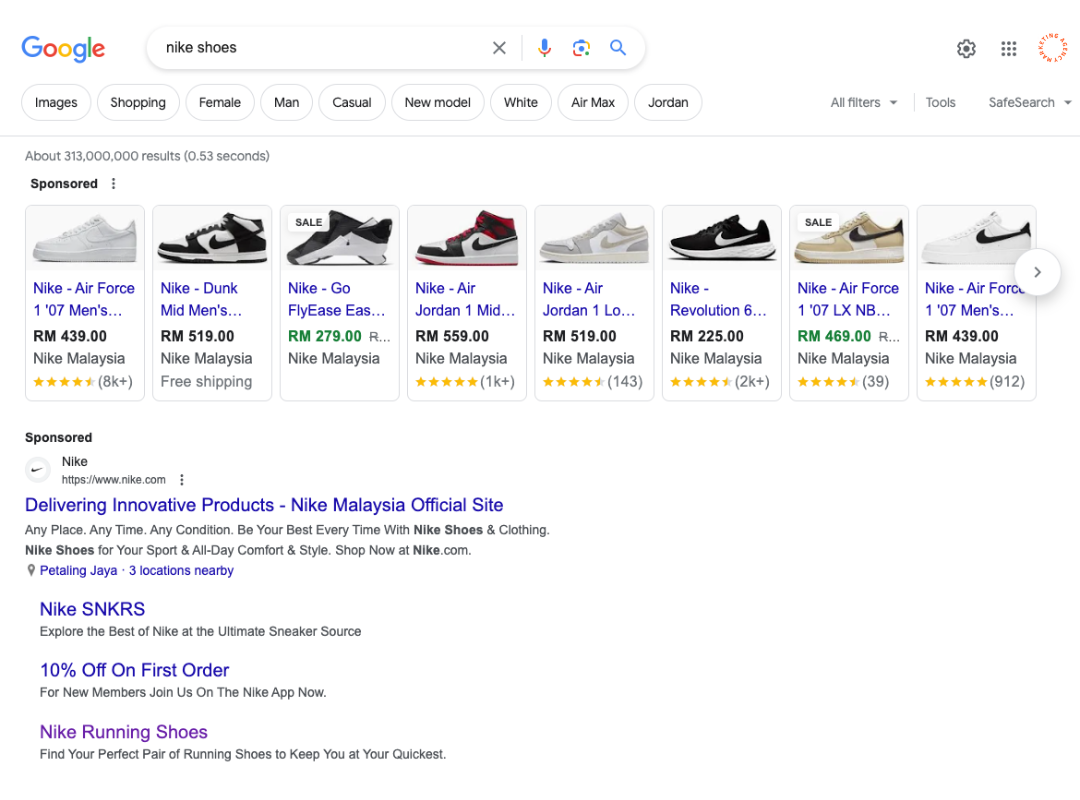Image resolution: width=1080 pixels, height=800 pixels.
Task: Clear the search box with X icon
Action: tap(499, 48)
